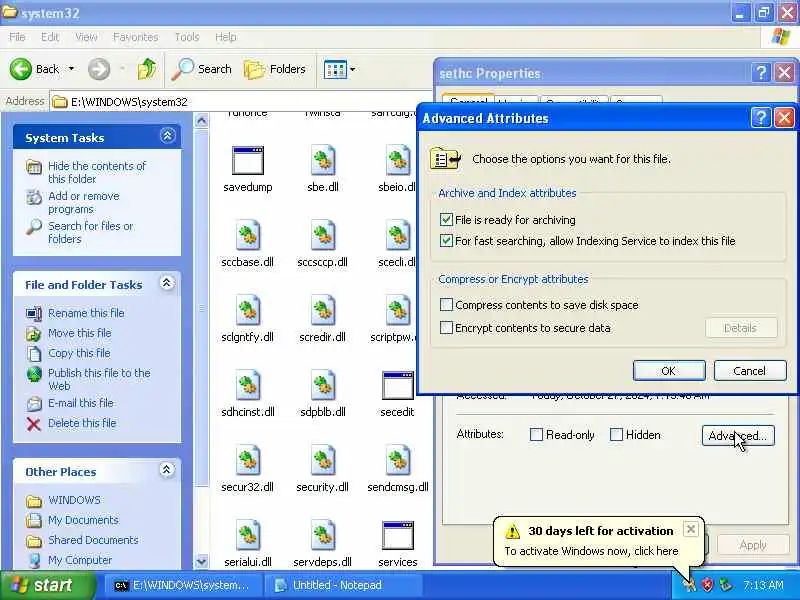Image resolution: width=800 pixels, height=600 pixels.
Task: Click Delete this file
Action: pyautogui.click(x=82, y=423)
